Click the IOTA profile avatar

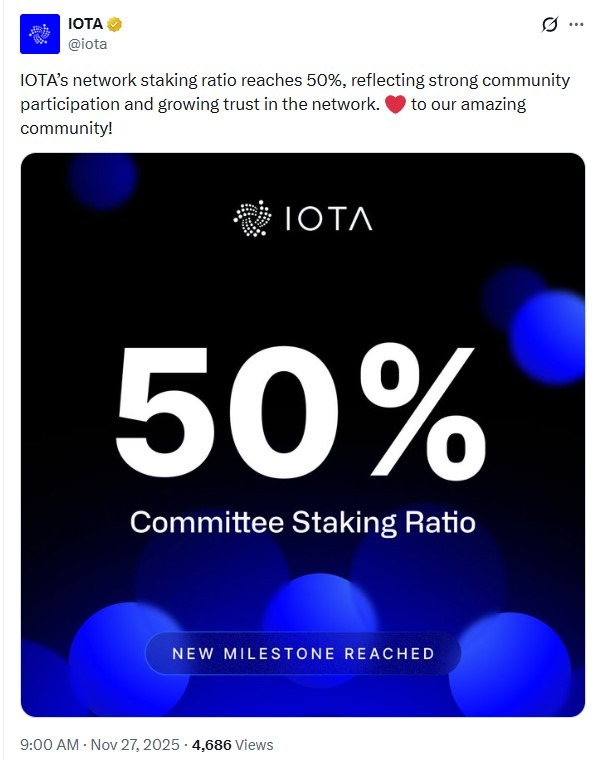click(x=39, y=34)
